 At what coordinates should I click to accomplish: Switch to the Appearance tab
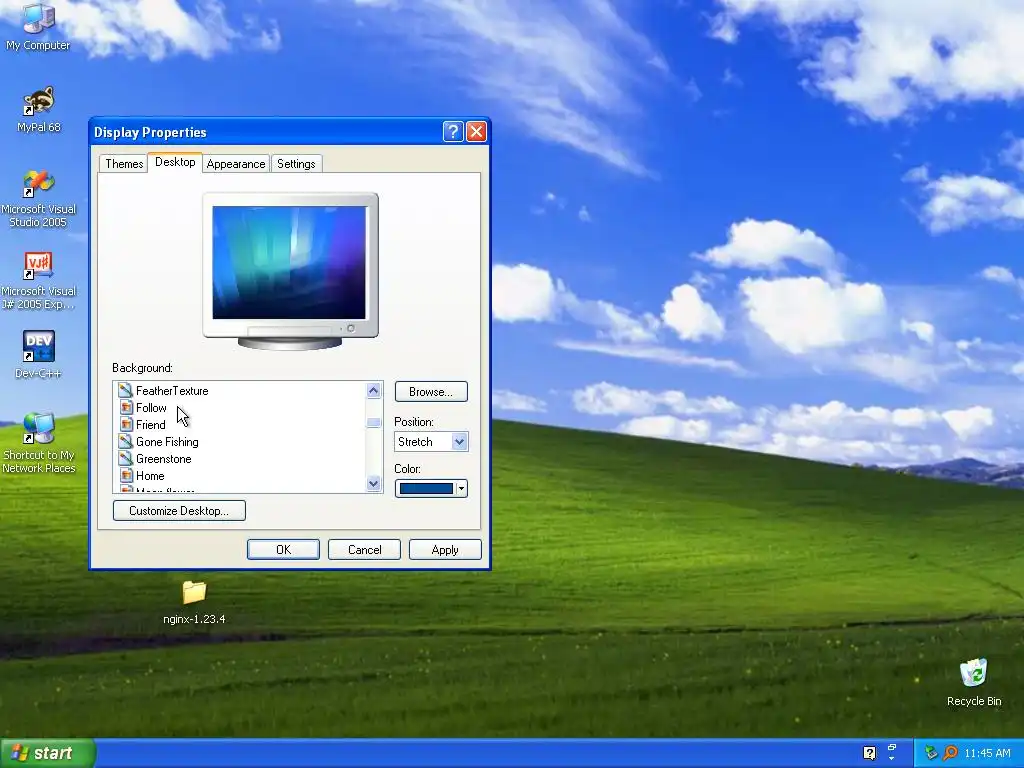coord(236,163)
